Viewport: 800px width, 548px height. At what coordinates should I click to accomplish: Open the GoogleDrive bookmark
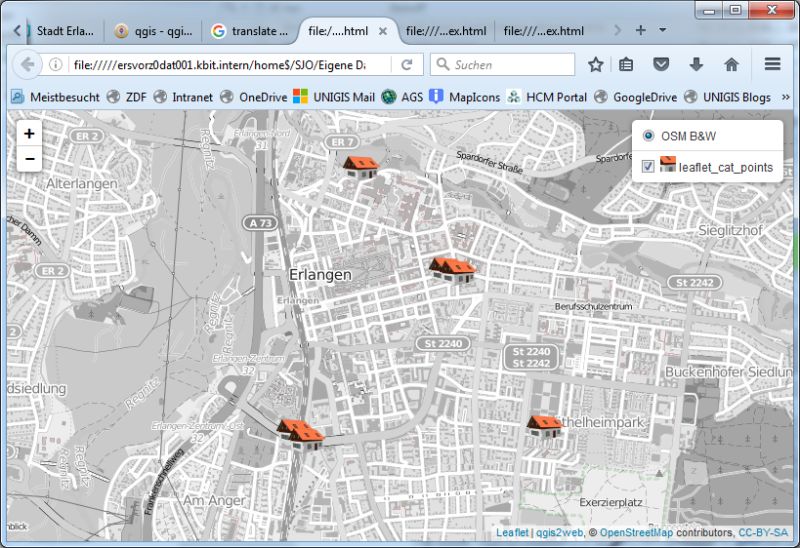tap(636, 97)
